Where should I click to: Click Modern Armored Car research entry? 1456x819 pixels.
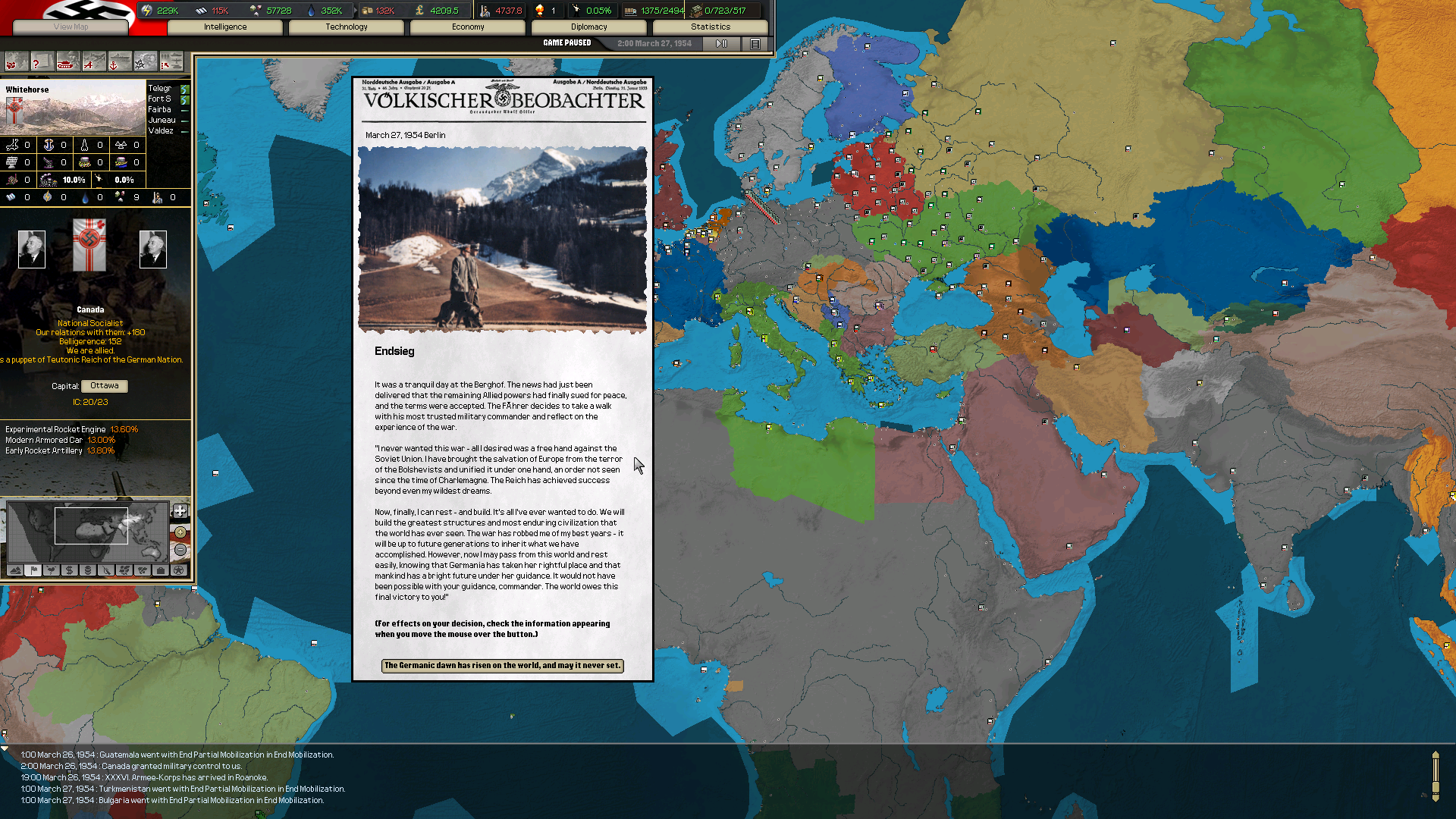[x=60, y=441]
